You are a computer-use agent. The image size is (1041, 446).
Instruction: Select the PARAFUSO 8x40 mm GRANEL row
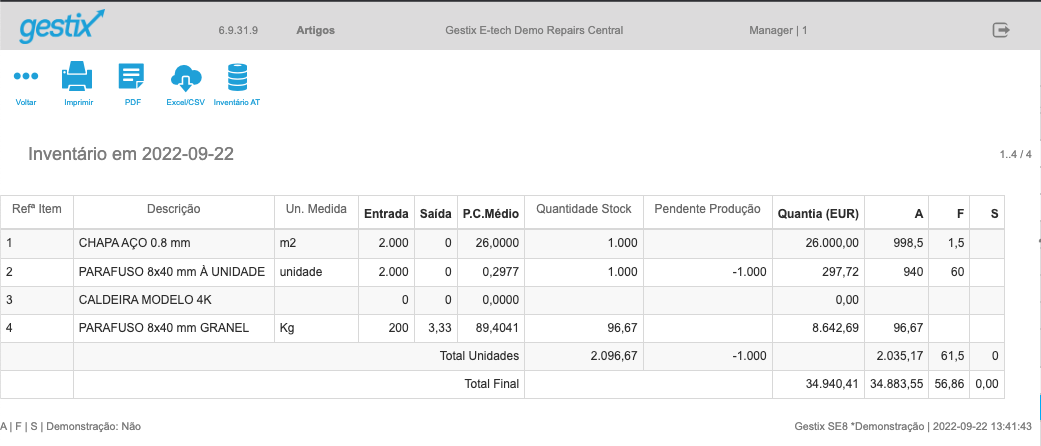tap(502, 328)
